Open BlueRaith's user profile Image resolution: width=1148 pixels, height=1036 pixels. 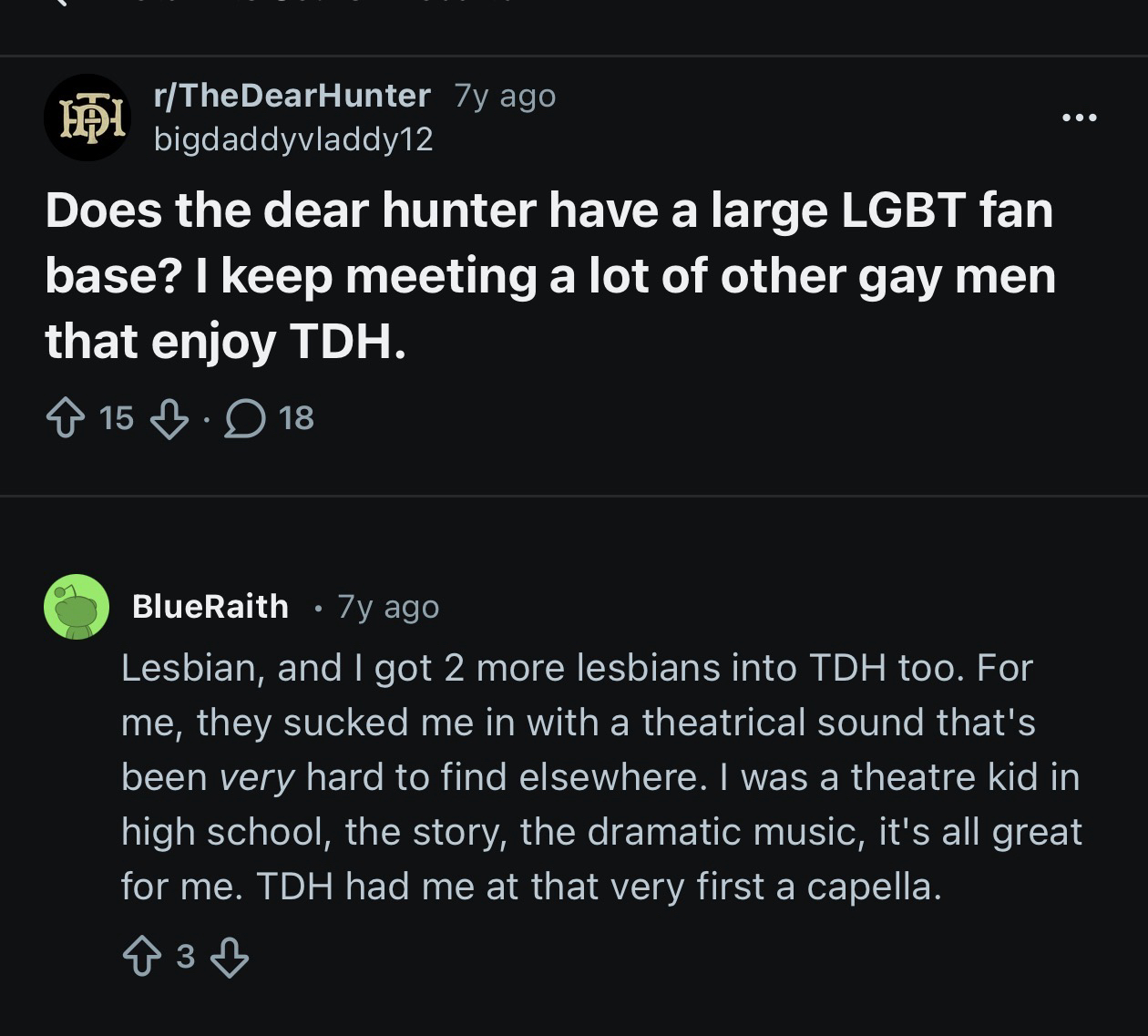pyautogui.click(x=210, y=607)
